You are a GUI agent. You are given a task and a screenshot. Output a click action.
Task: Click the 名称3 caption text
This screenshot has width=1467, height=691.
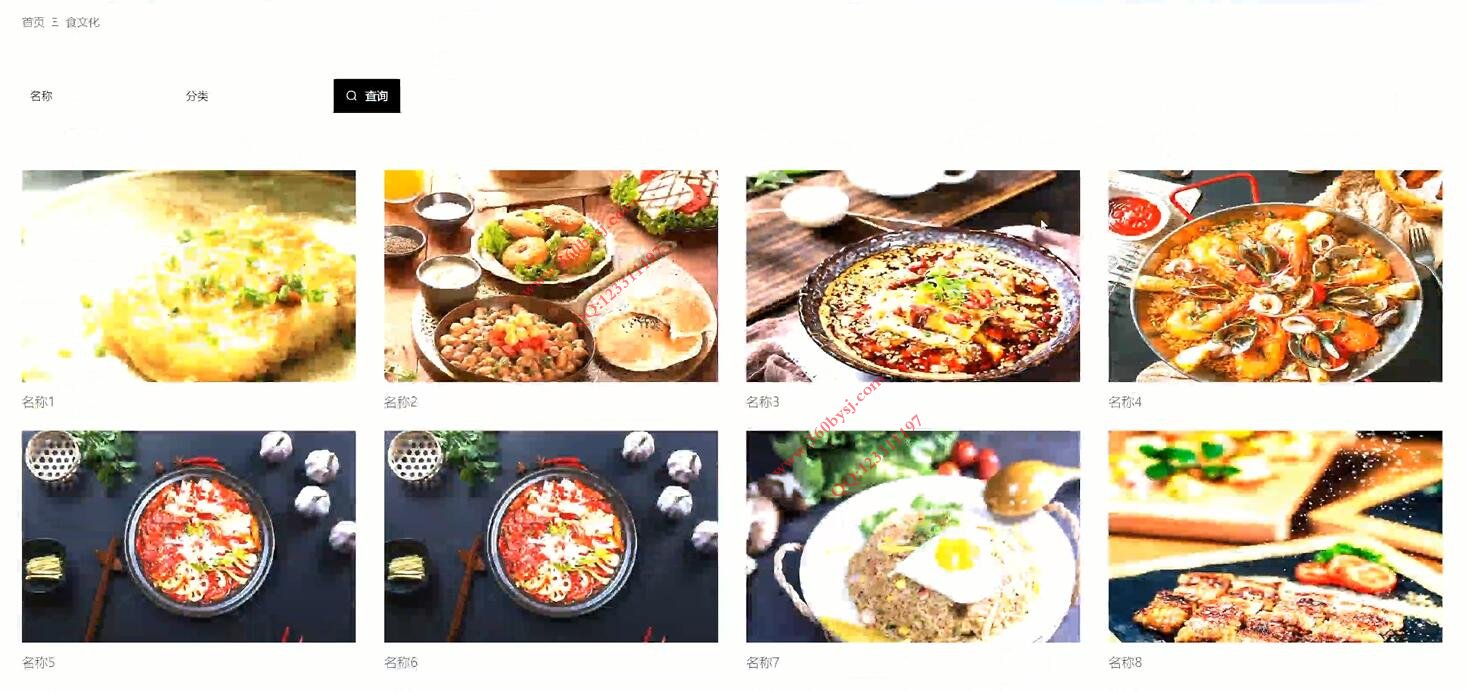coord(762,402)
